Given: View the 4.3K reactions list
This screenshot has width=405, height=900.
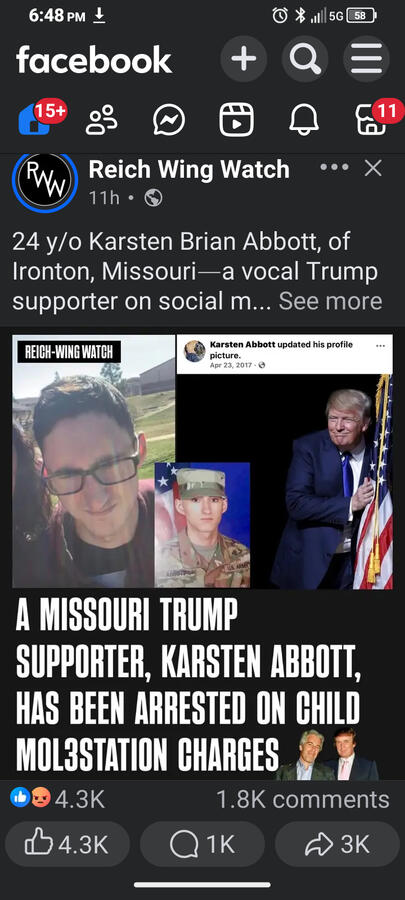Looking at the screenshot, I should [57, 799].
